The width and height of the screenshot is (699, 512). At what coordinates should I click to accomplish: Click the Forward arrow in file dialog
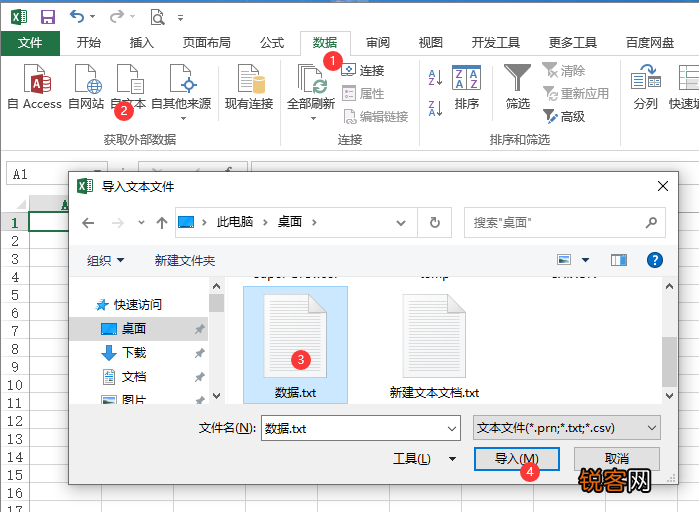pyautogui.click(x=118, y=222)
